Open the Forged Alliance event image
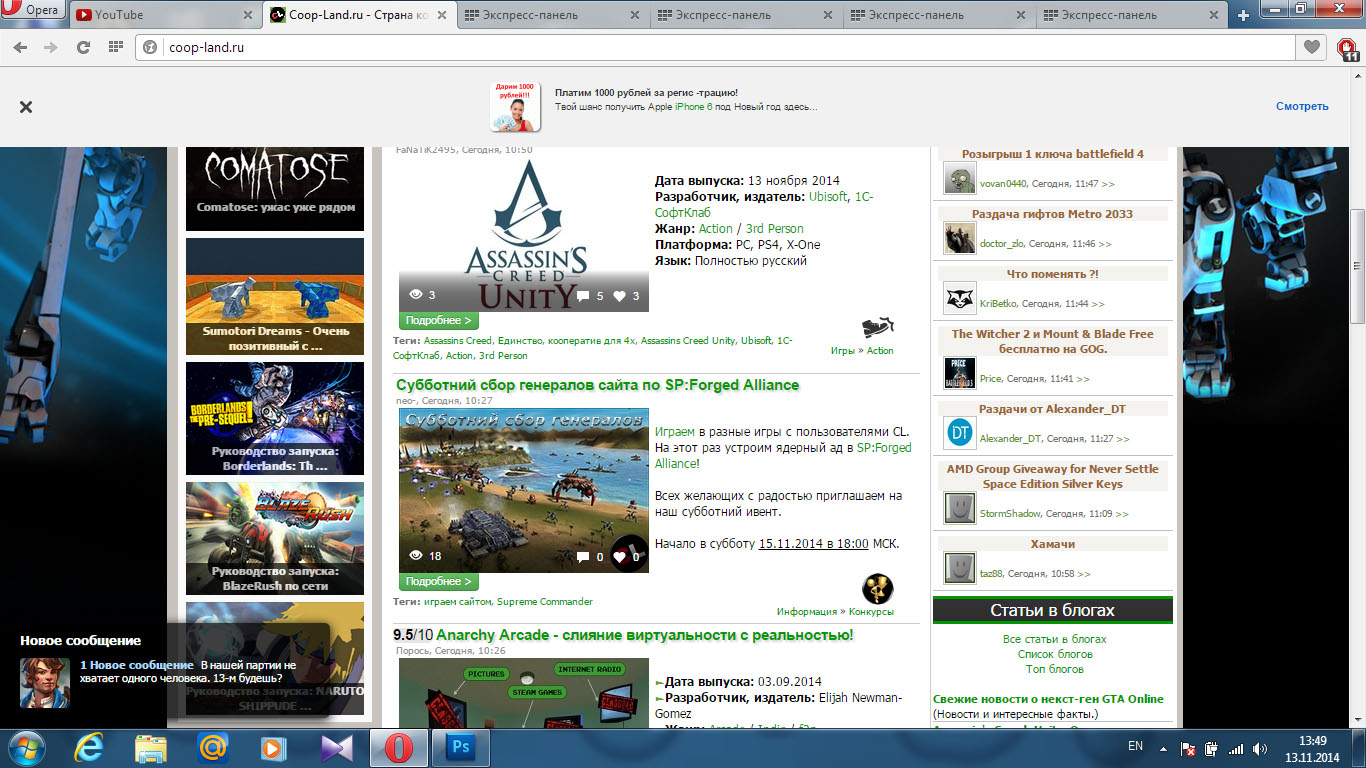Screen dimensions: 1366x768 tap(524, 490)
